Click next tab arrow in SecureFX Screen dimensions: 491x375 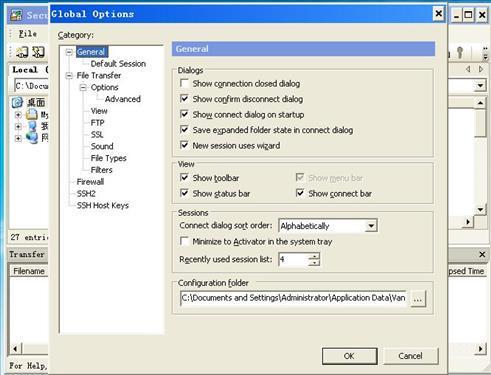[480, 69]
